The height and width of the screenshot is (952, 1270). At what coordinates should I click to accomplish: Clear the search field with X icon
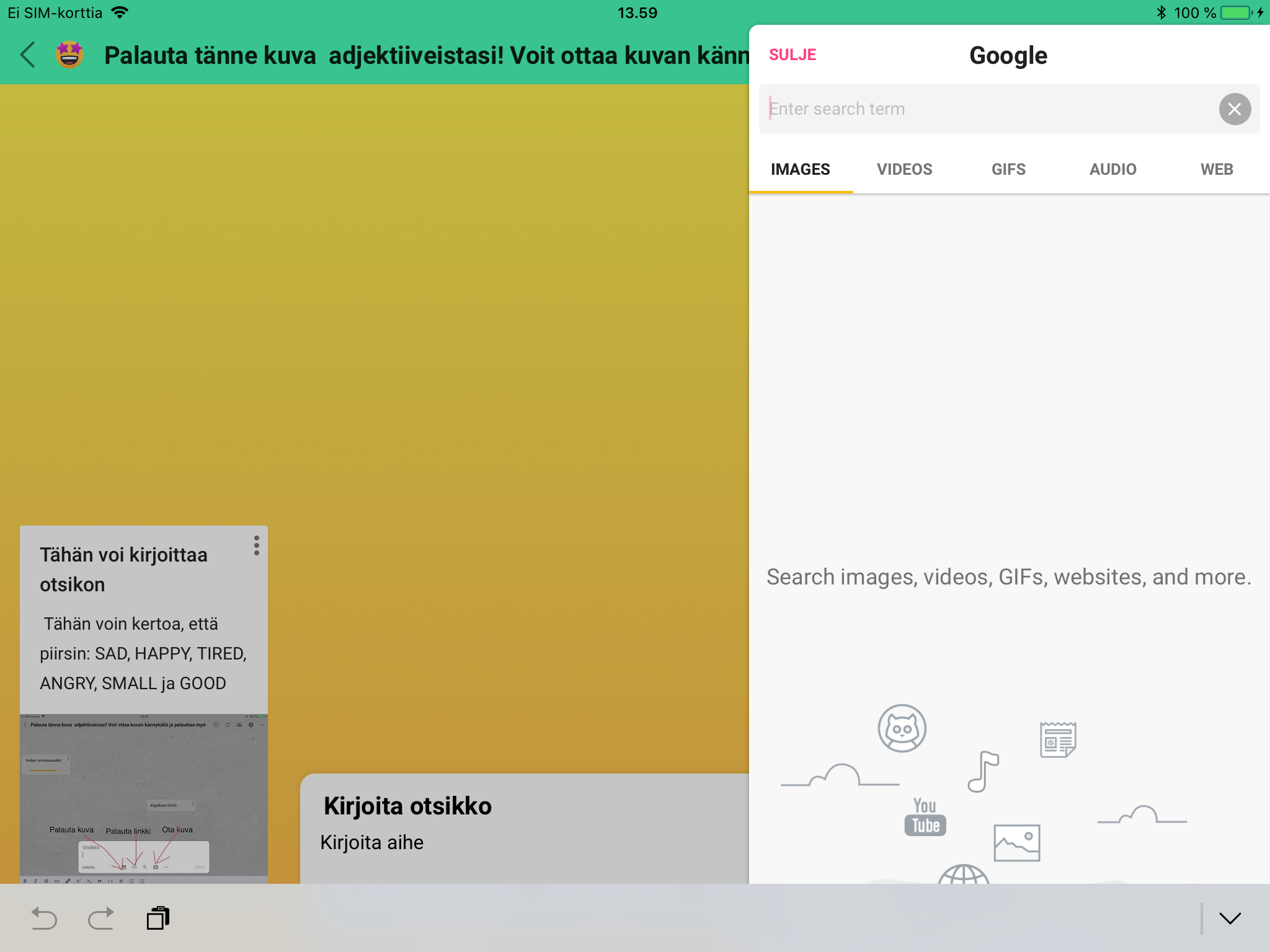tap(1234, 109)
